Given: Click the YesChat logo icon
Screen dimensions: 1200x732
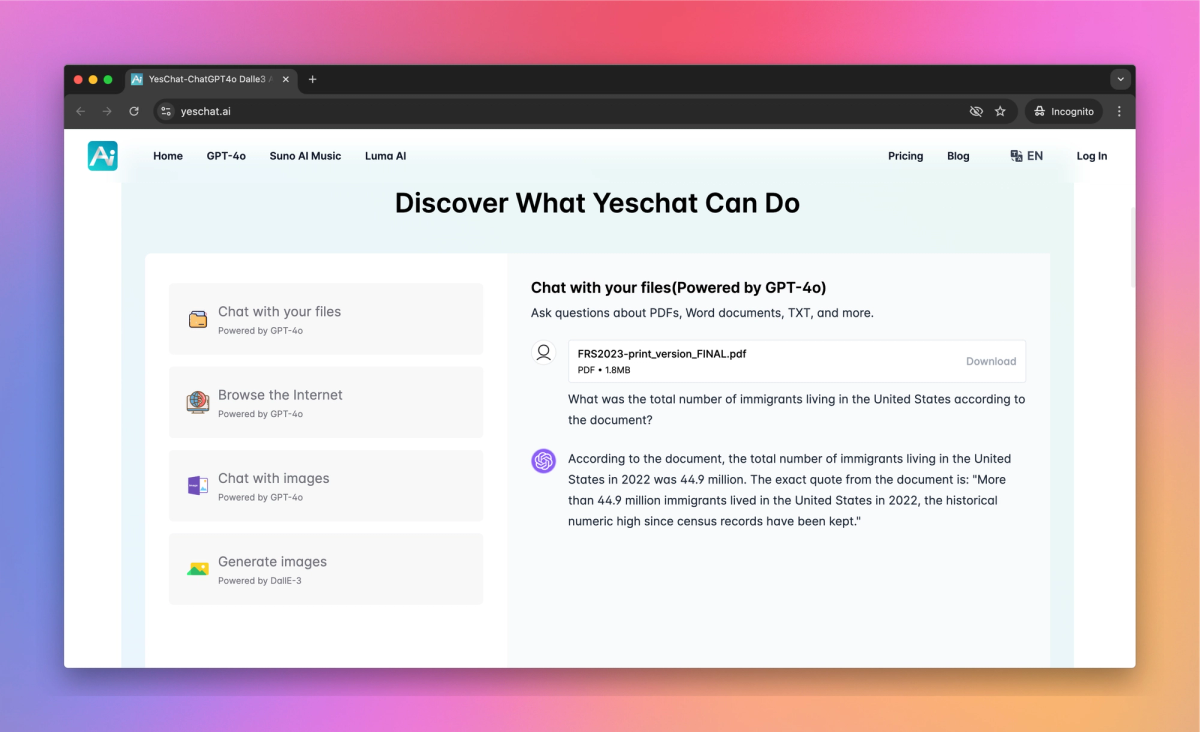Looking at the screenshot, I should point(102,156).
